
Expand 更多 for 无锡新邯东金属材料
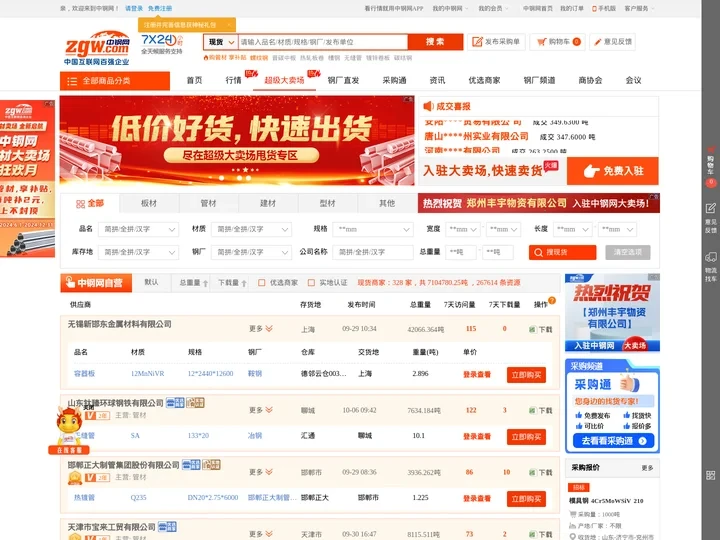coord(260,329)
